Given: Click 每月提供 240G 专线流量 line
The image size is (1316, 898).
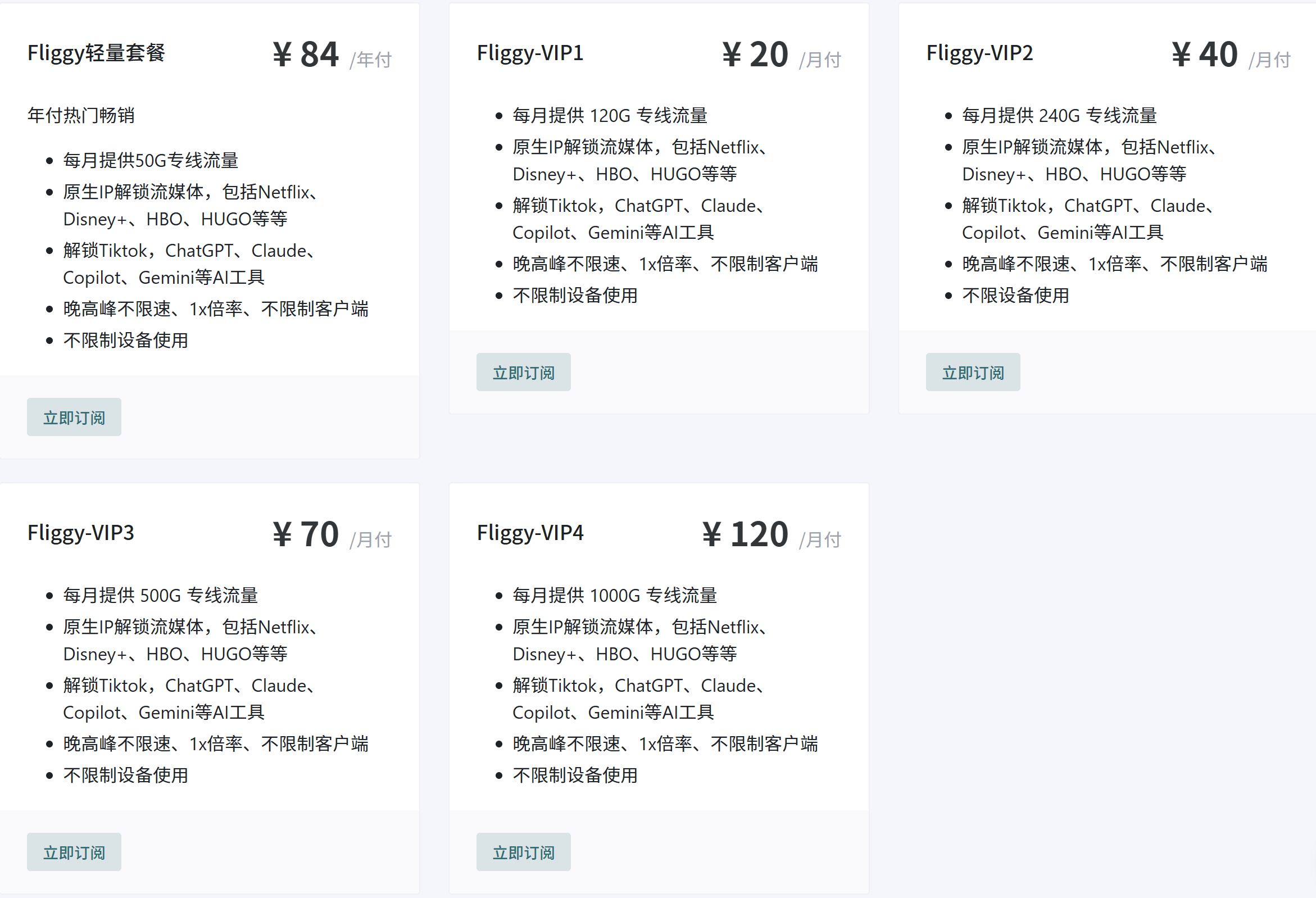Looking at the screenshot, I should click(1059, 116).
